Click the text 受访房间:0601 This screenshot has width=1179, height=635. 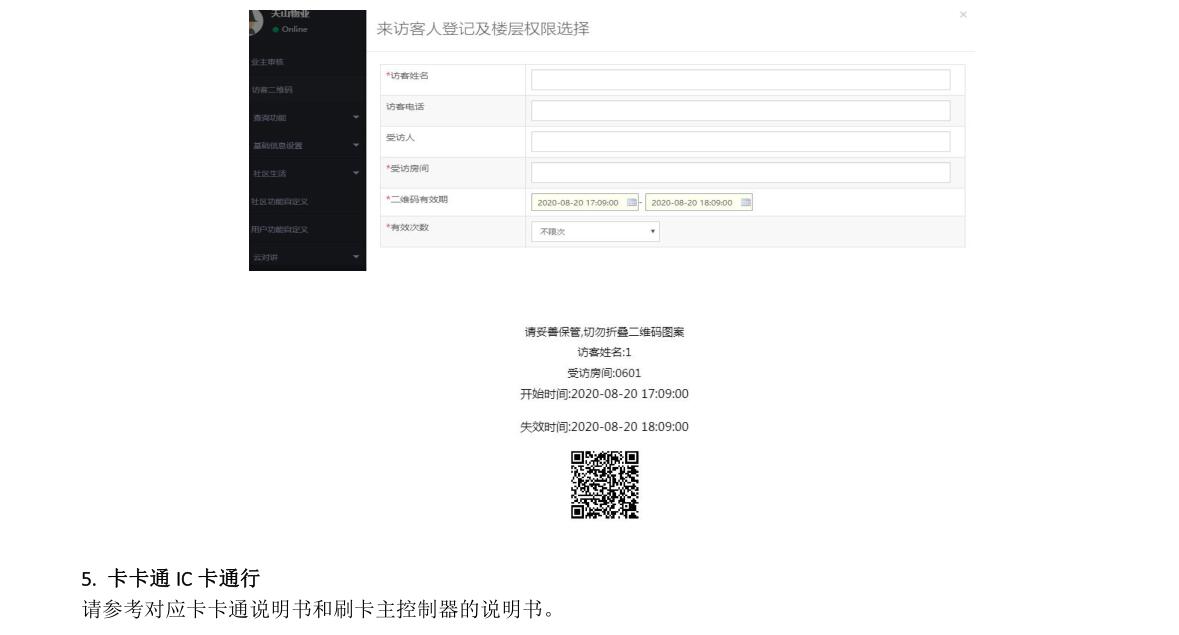coord(605,373)
